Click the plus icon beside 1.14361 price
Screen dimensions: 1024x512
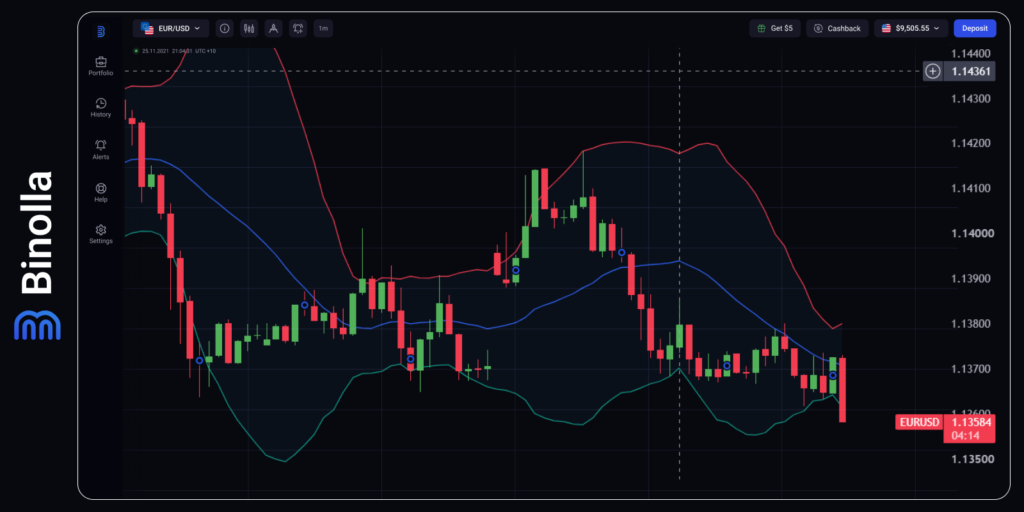[933, 71]
